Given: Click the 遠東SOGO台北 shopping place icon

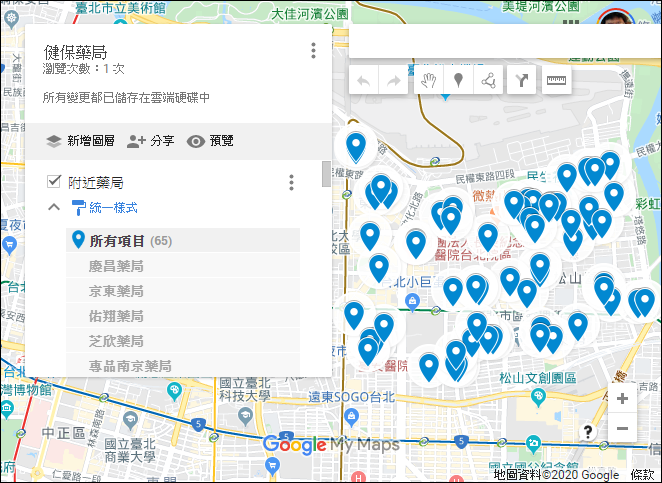Looking at the screenshot, I should pyautogui.click(x=351, y=417).
